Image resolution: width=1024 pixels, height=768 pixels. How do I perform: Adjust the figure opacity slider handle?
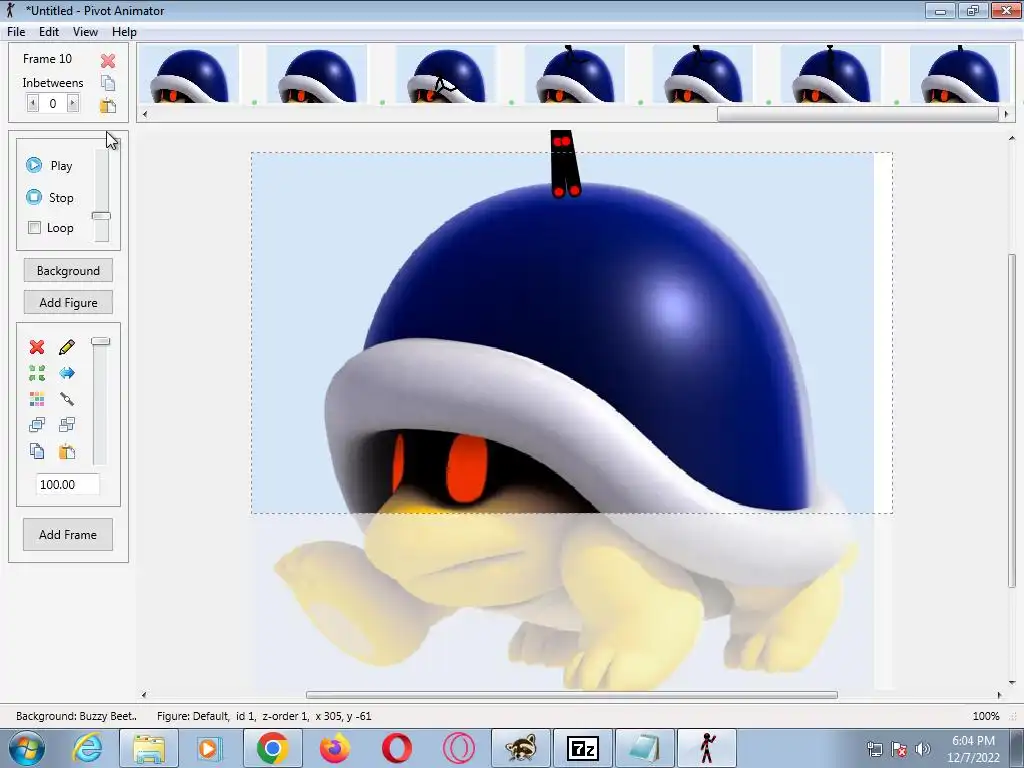(101, 341)
